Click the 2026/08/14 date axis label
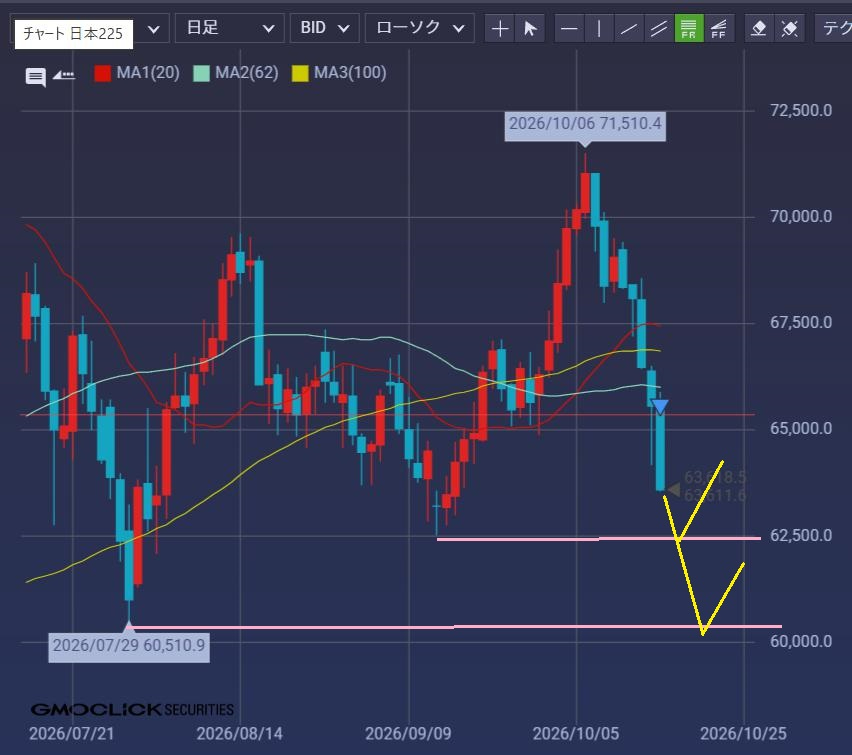 [240, 734]
